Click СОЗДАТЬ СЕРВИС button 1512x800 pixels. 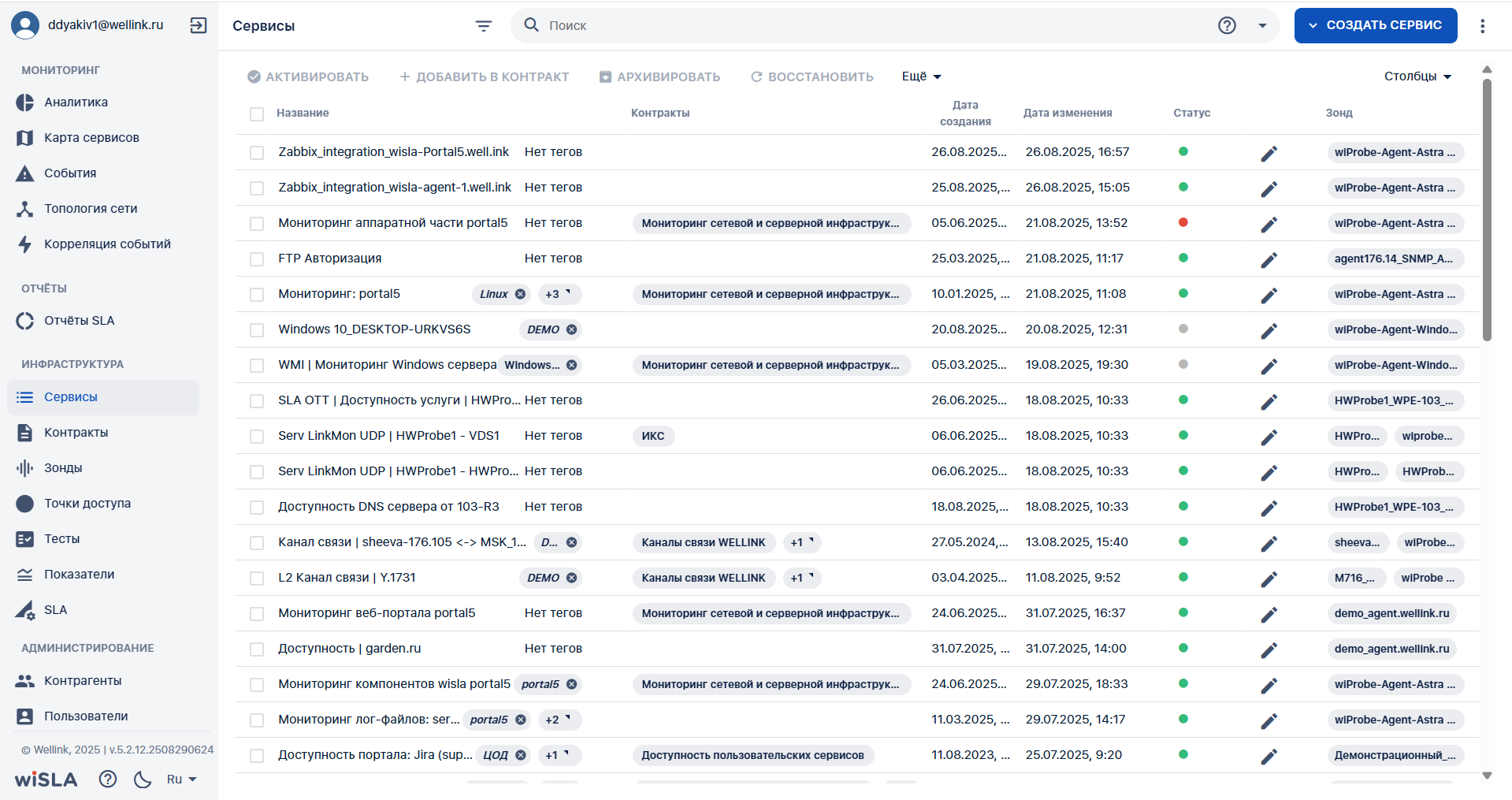click(x=1375, y=25)
